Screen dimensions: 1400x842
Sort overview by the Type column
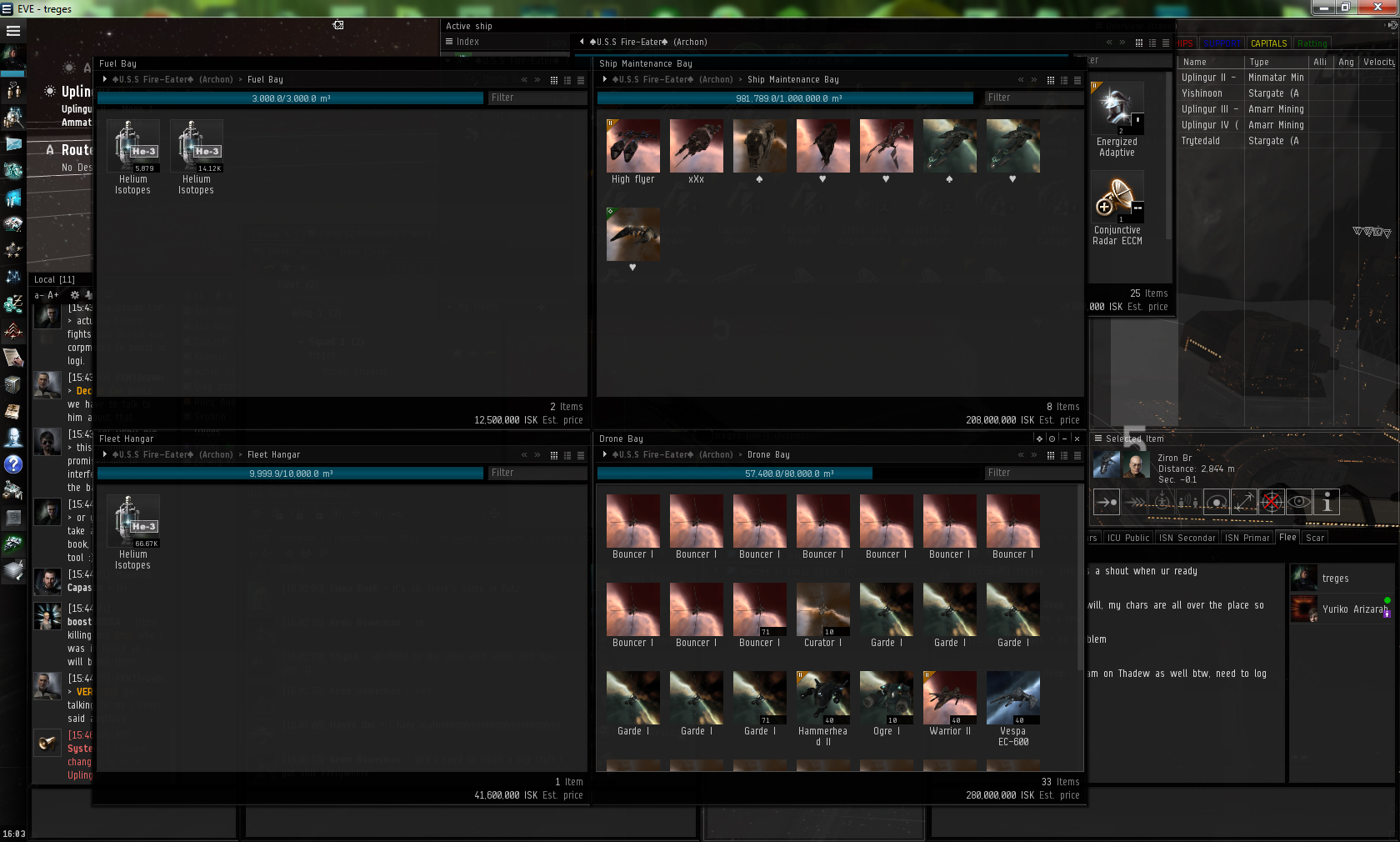tap(1277, 62)
